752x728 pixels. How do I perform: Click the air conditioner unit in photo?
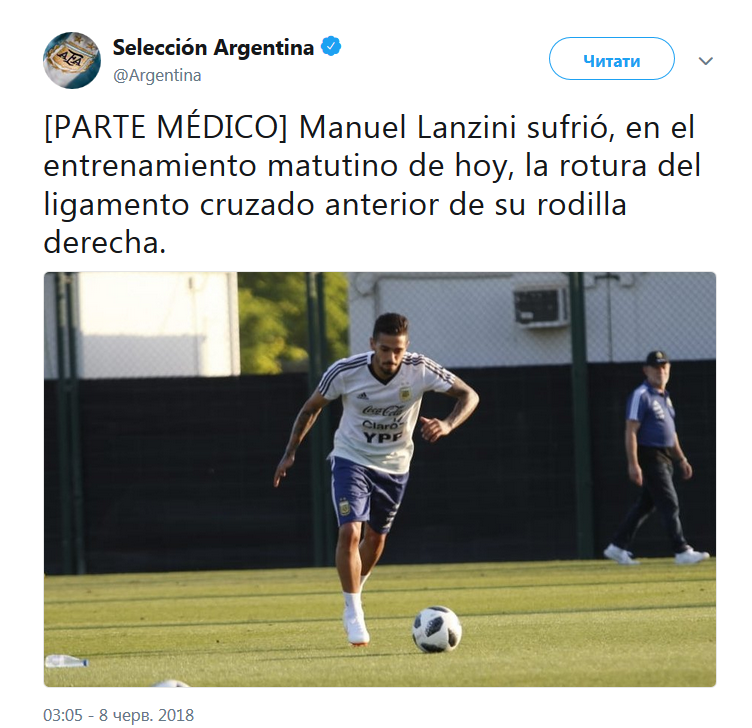click(541, 307)
